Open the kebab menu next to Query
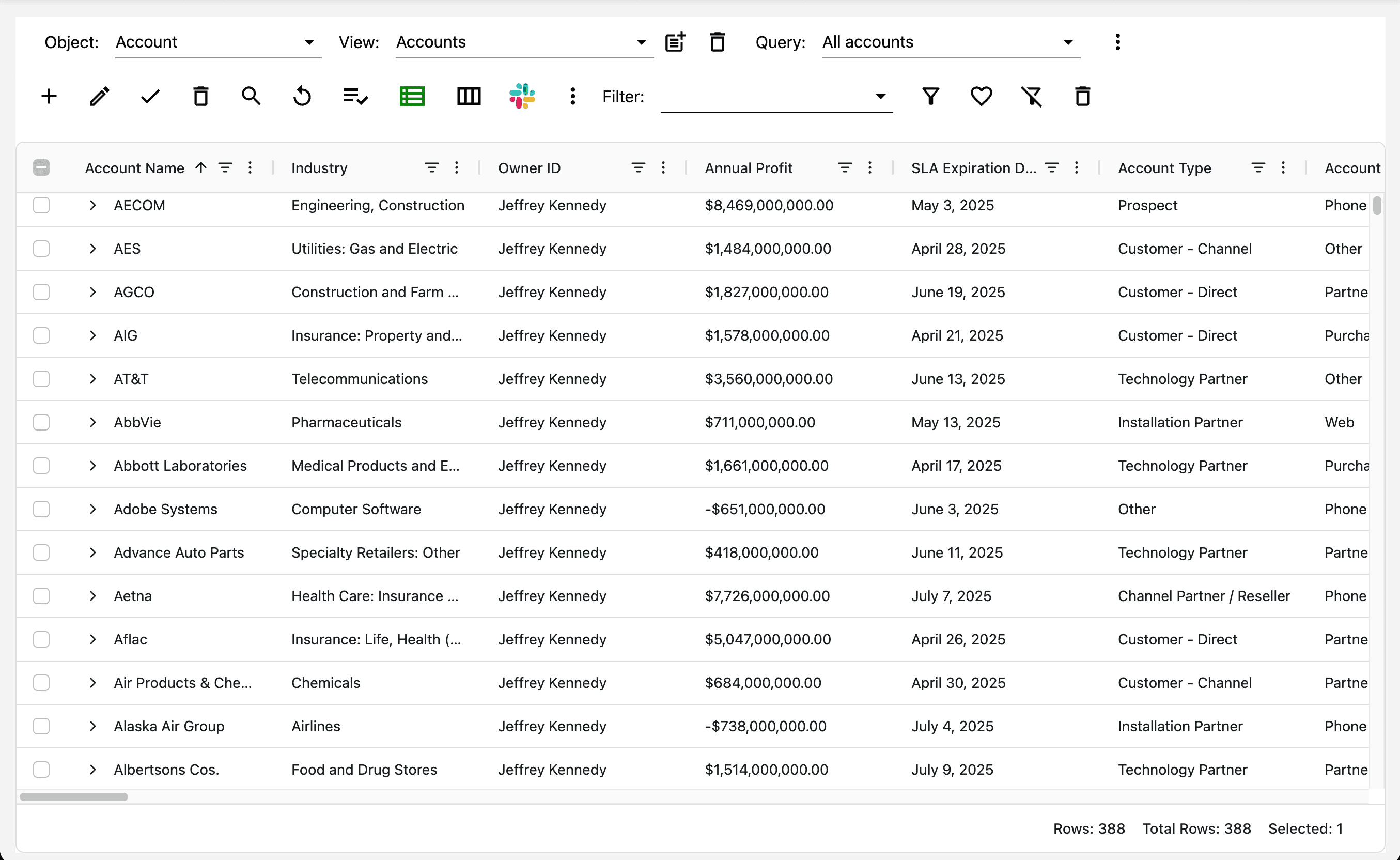 click(1117, 42)
